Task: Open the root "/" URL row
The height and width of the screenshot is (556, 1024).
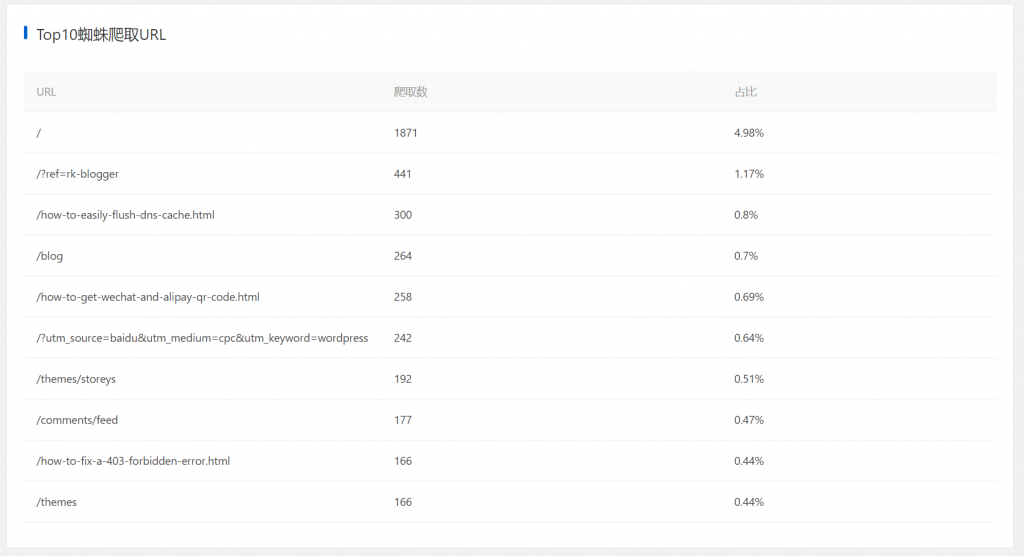Action: click(39, 133)
